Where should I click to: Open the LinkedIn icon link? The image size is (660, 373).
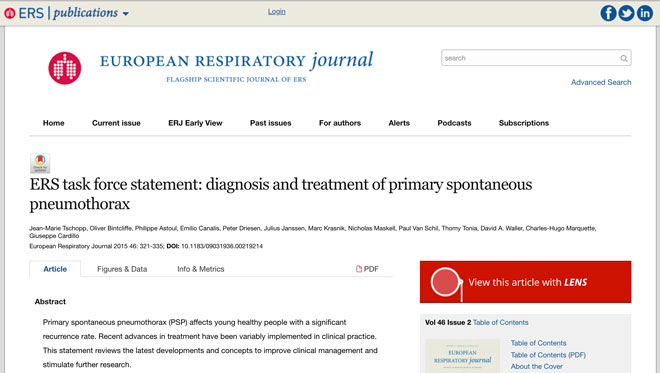[x=644, y=13]
